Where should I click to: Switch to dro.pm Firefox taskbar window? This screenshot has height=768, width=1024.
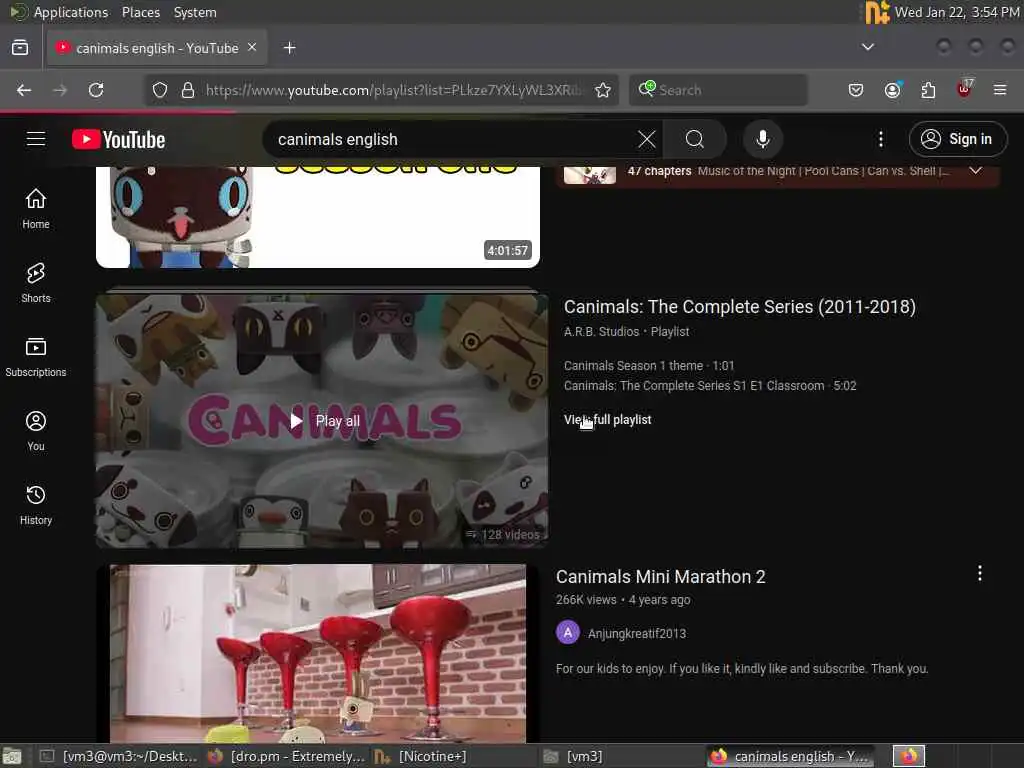(286, 756)
